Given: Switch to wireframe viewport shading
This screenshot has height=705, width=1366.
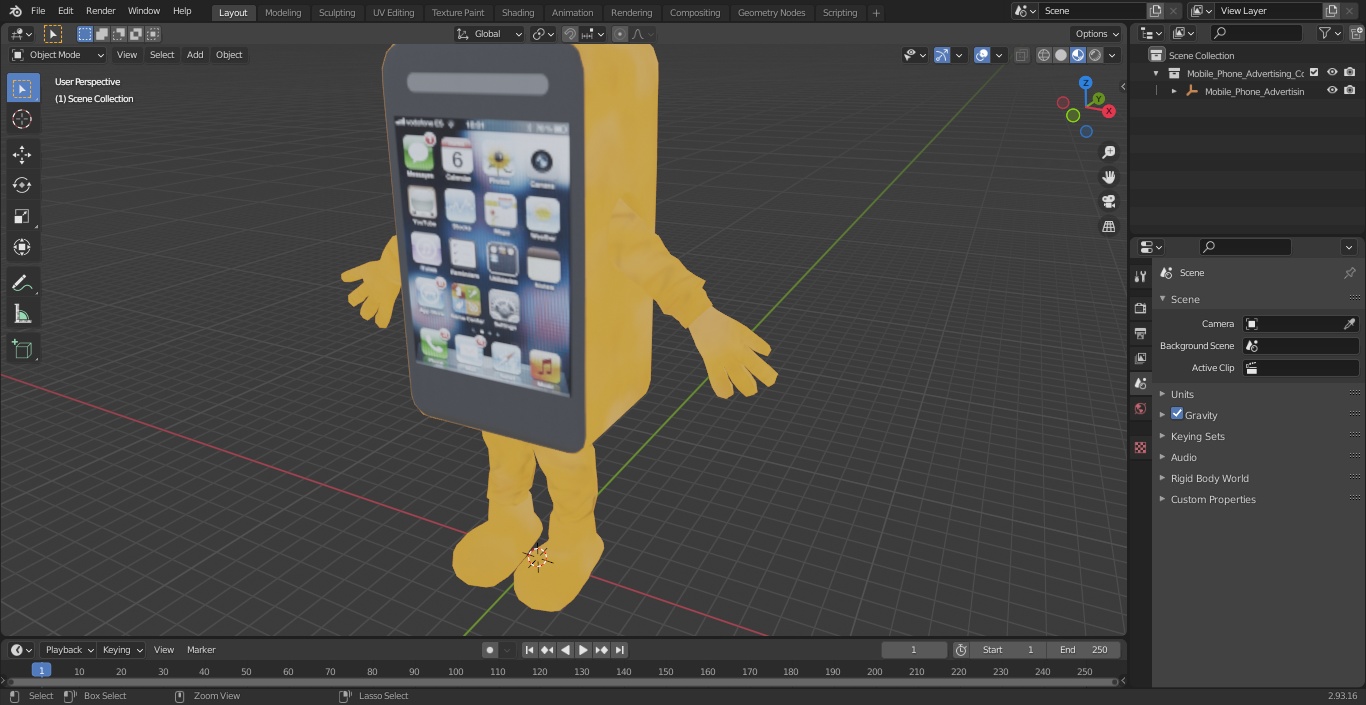Looking at the screenshot, I should (x=1044, y=55).
